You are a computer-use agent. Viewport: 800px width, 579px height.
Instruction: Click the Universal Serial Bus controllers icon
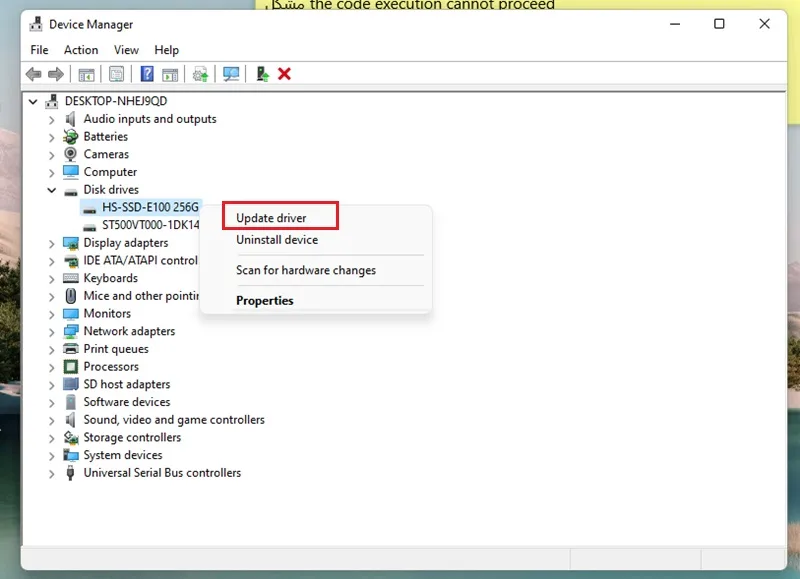[x=70, y=473]
